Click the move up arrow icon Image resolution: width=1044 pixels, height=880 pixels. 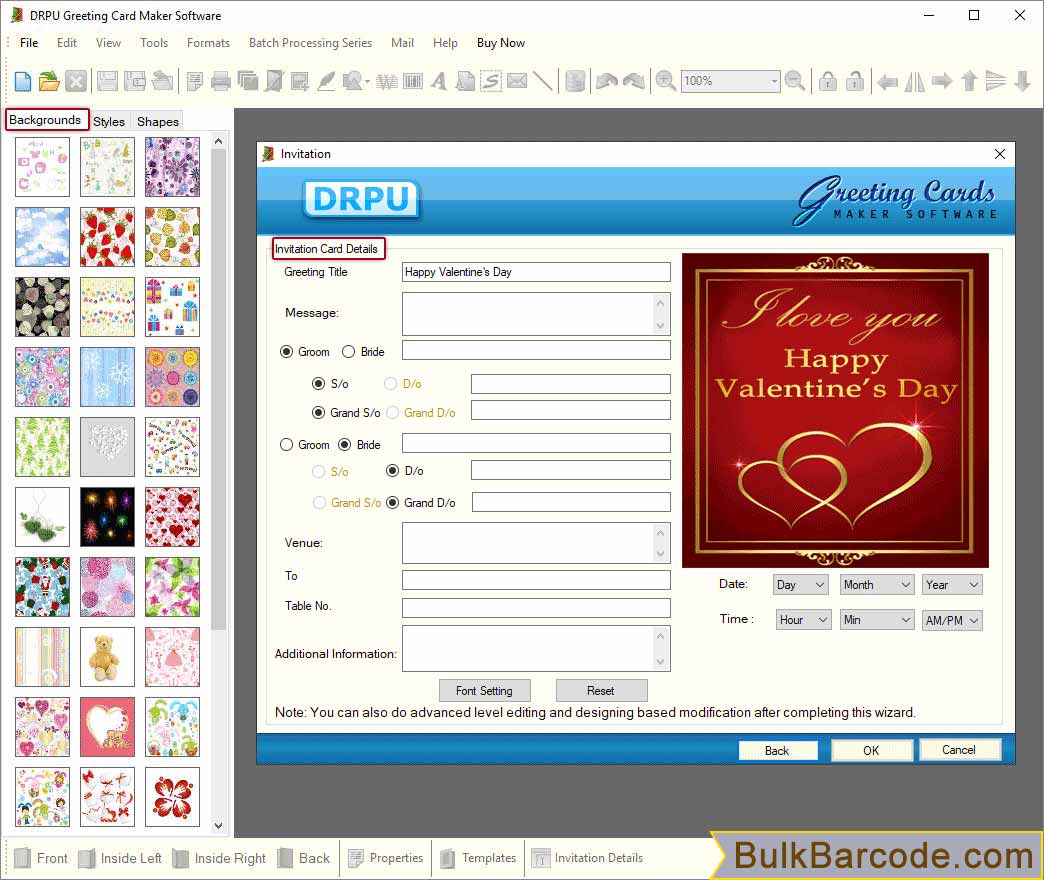coord(969,81)
